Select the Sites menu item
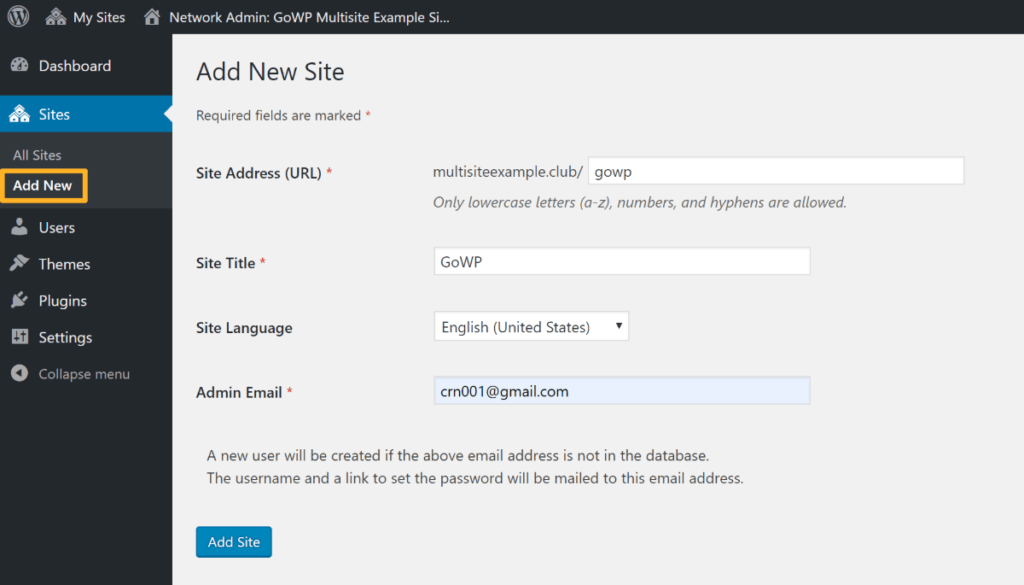1024x585 pixels. pos(86,114)
